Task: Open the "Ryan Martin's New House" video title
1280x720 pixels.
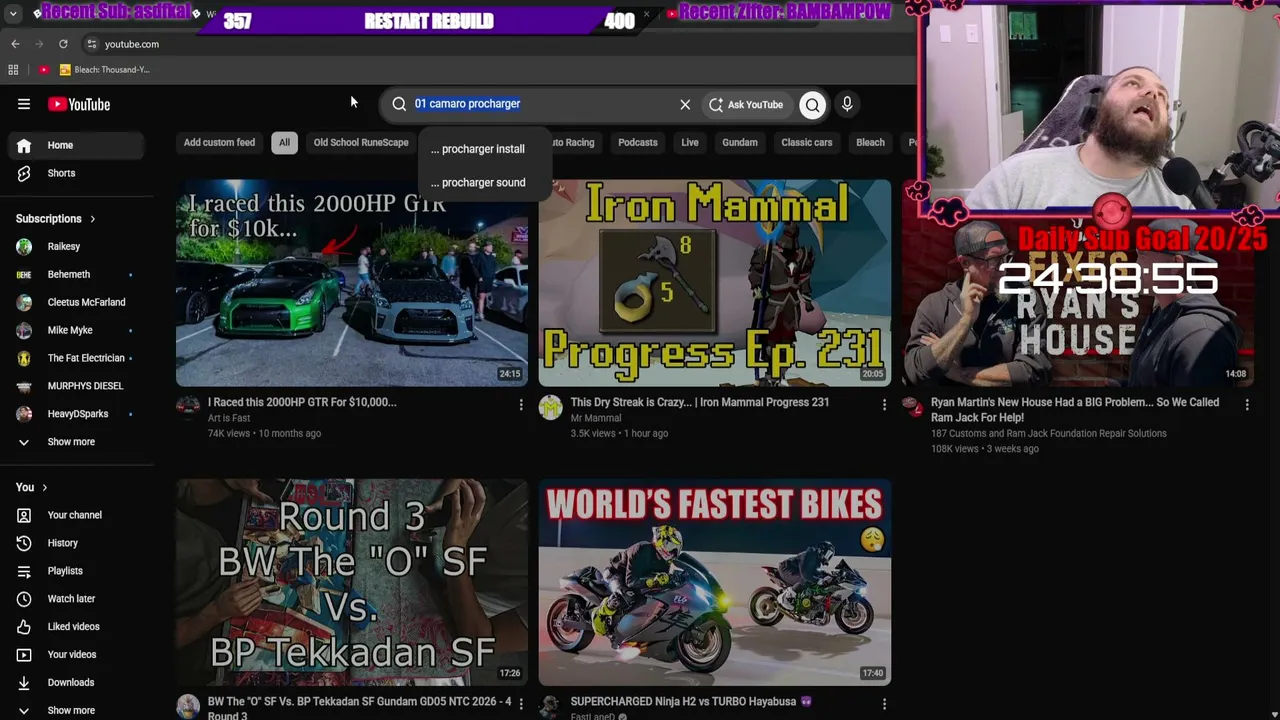Action: [1075, 410]
